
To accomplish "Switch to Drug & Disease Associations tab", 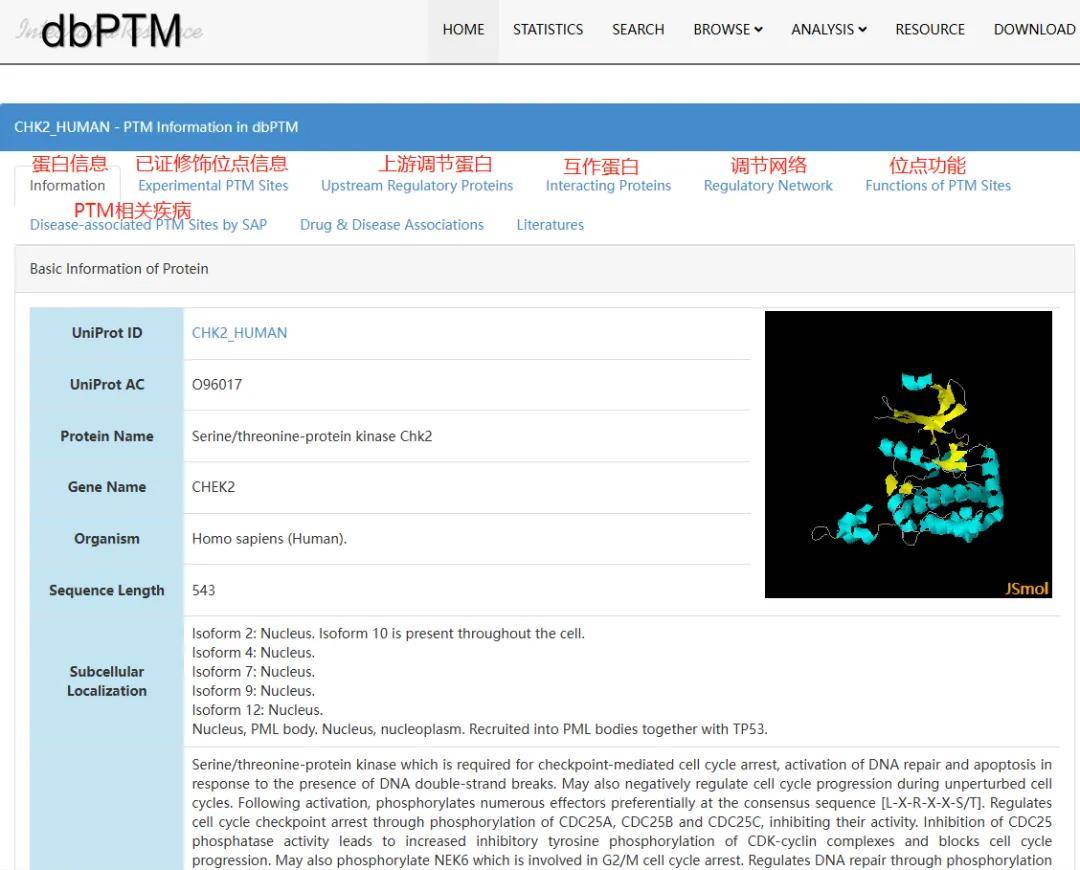I will click(392, 225).
